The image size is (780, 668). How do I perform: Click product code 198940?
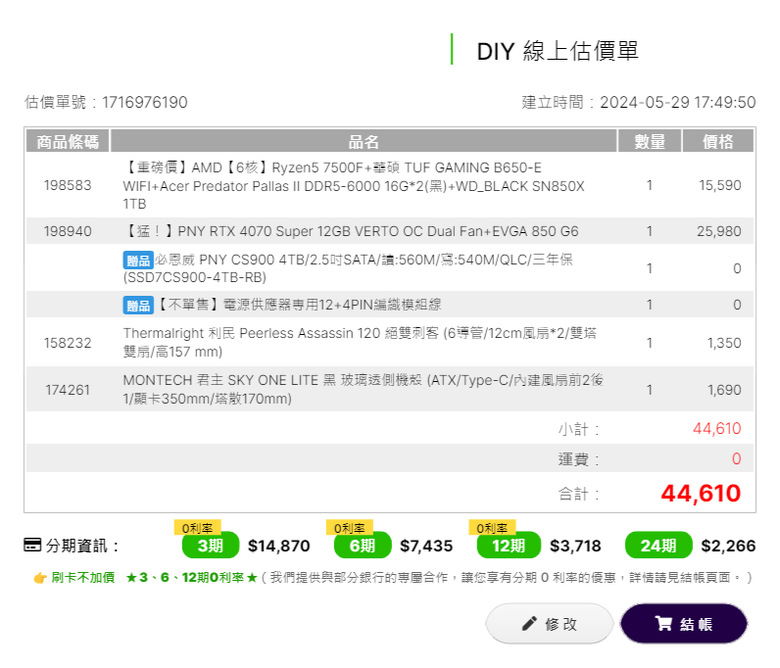coord(68,231)
